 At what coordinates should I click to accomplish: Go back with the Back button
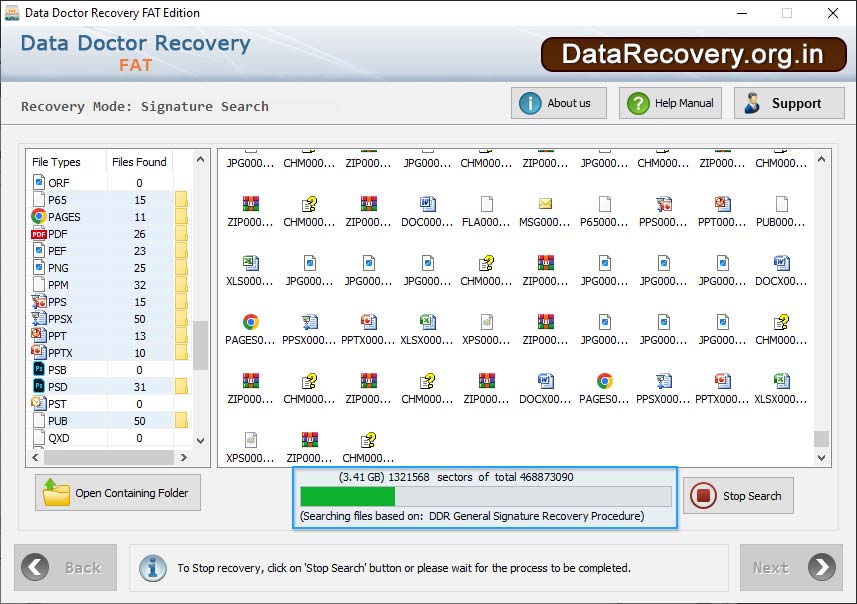66,567
